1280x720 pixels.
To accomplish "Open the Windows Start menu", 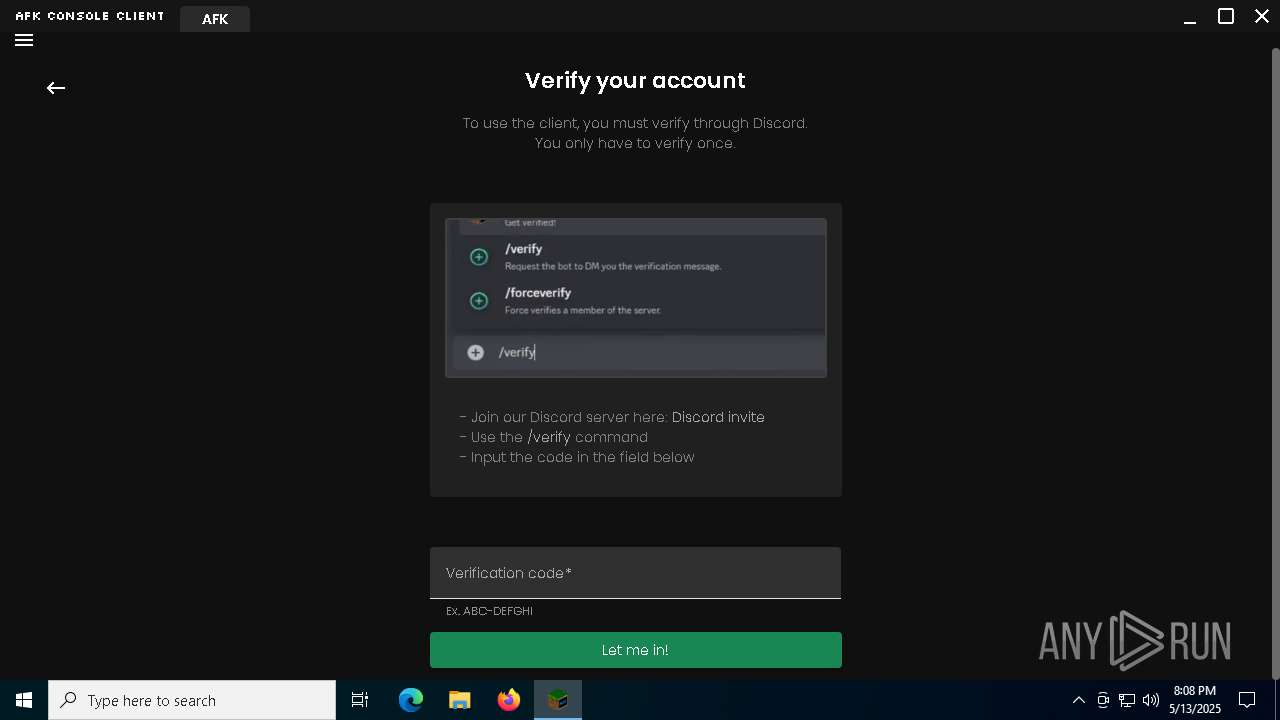I will (x=24, y=700).
